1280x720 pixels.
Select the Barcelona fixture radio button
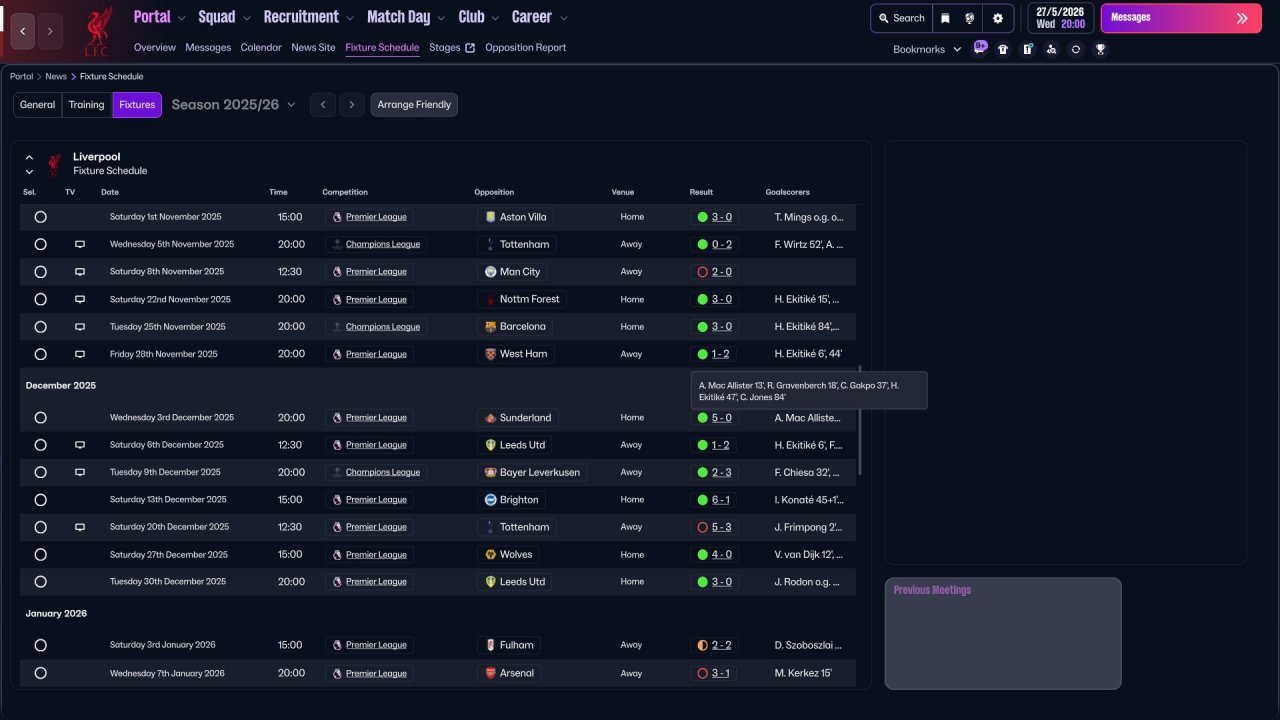(40, 327)
